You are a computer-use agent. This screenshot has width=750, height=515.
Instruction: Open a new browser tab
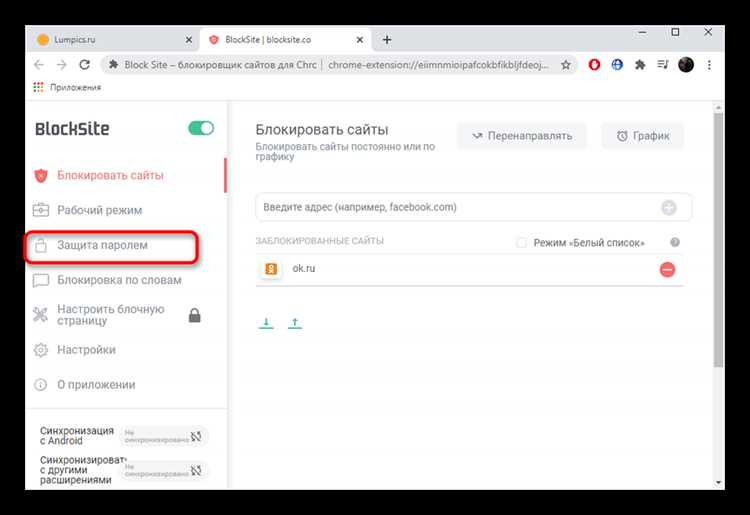pyautogui.click(x=387, y=40)
